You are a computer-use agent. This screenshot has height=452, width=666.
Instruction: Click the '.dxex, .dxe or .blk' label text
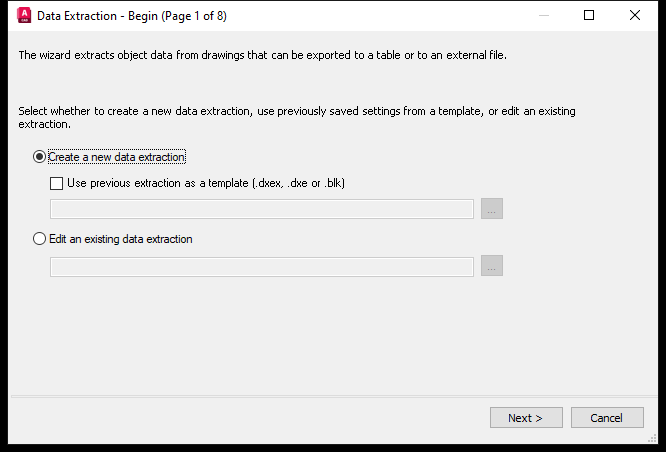299,183
